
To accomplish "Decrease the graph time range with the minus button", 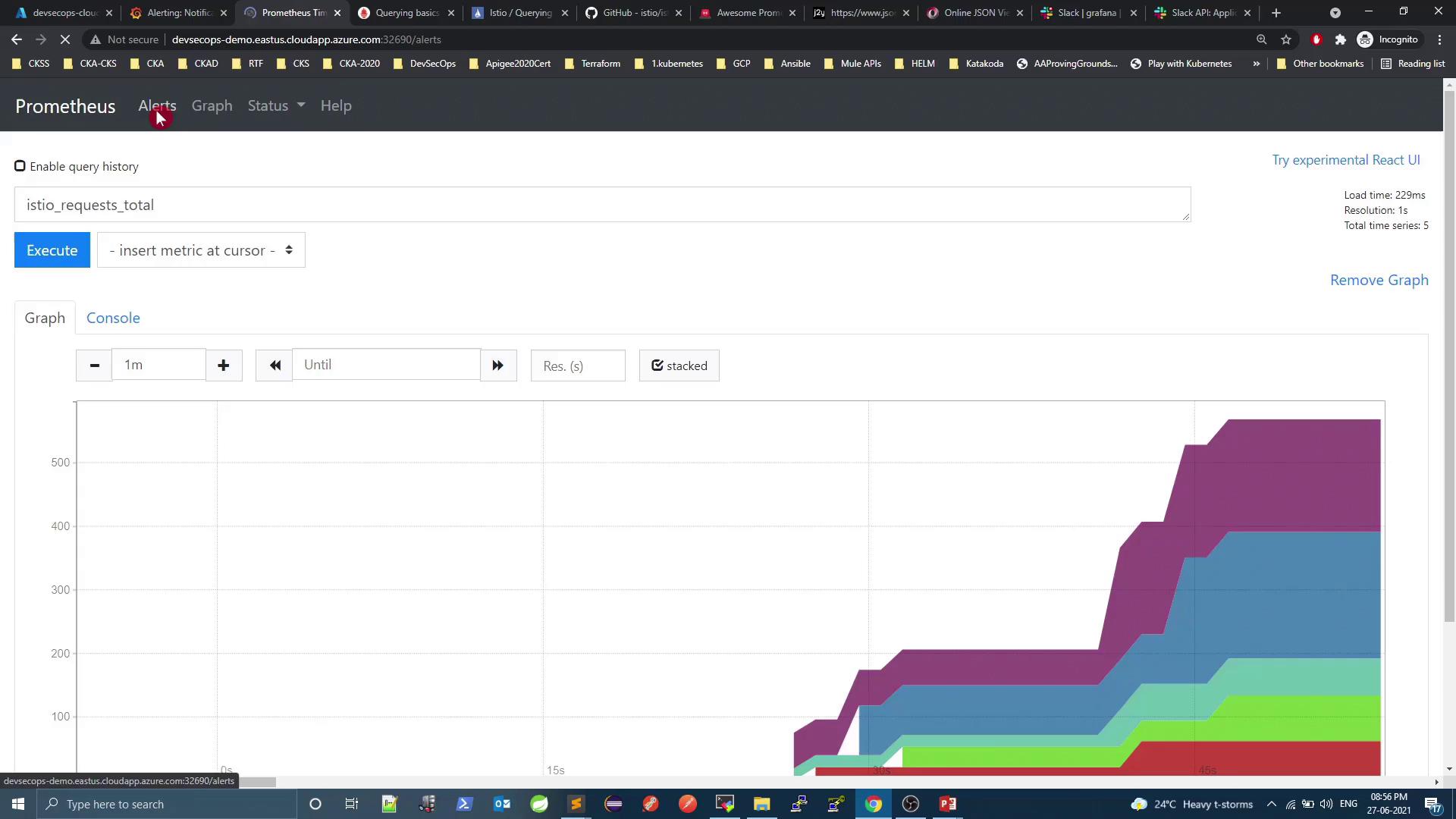I will pyautogui.click(x=94, y=366).
